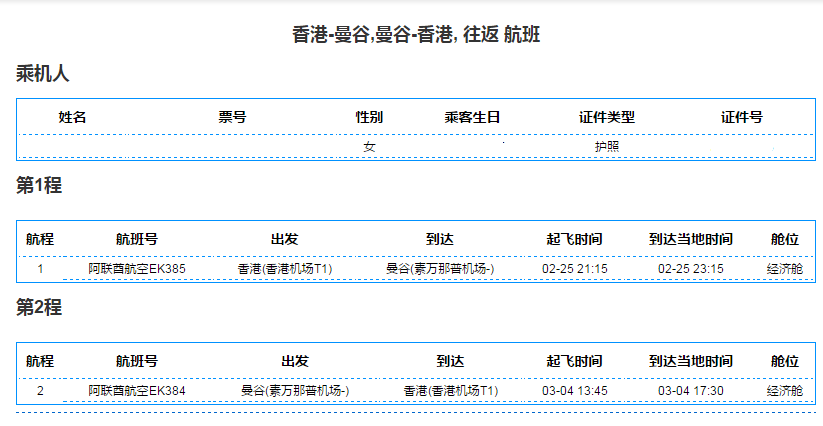This screenshot has width=823, height=426.
Task: Click 航班号 header in 第2程 table
Action: [137, 361]
